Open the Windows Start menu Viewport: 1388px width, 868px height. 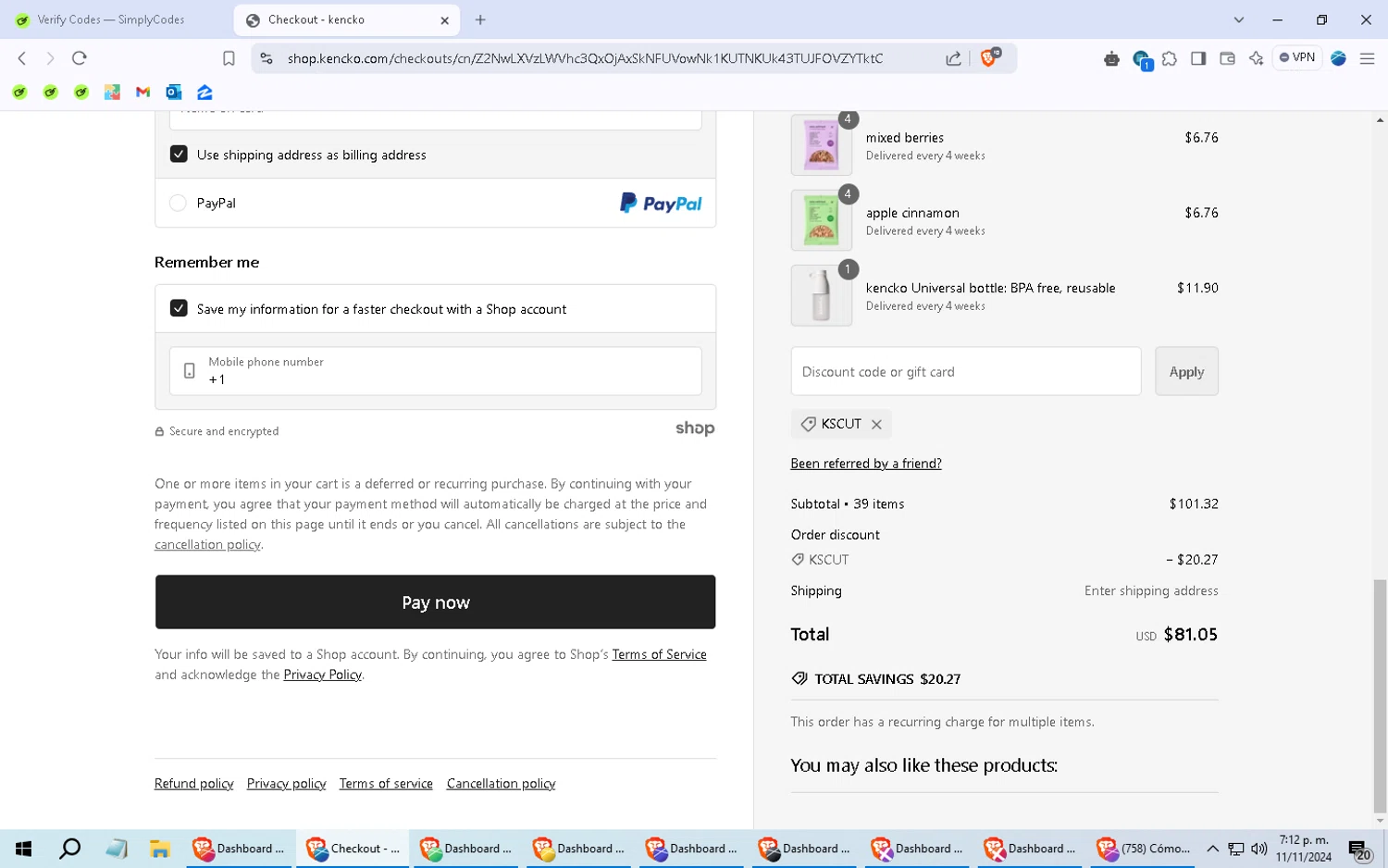[x=24, y=849]
